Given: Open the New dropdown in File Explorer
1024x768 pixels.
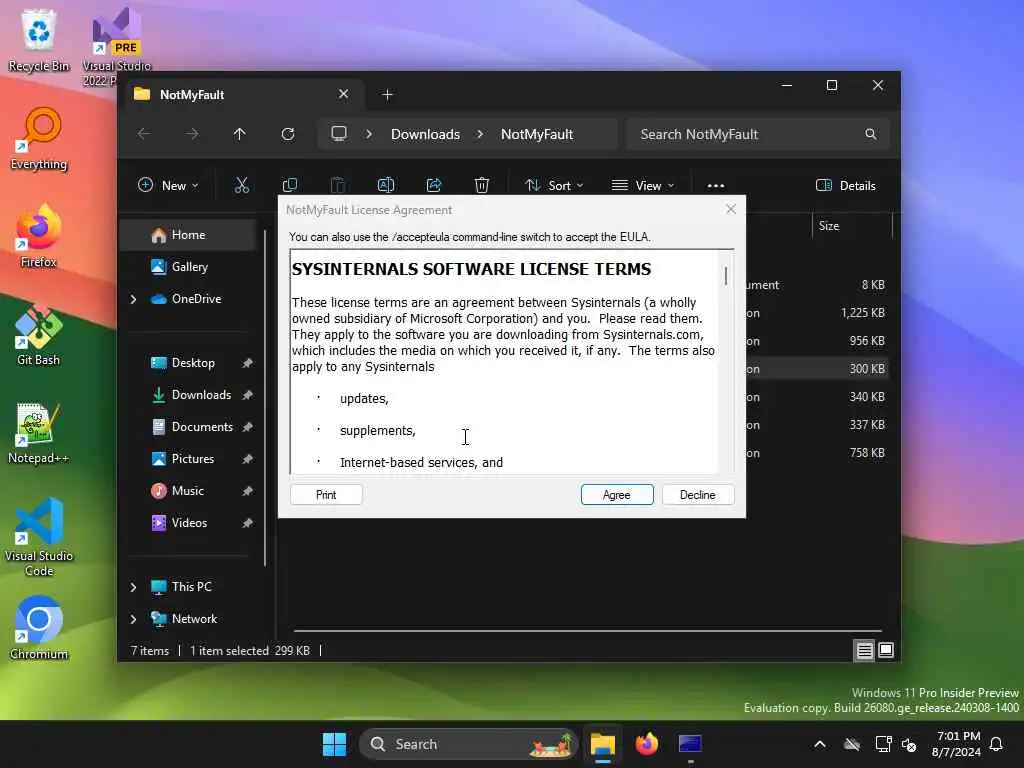Looking at the screenshot, I should [x=168, y=185].
